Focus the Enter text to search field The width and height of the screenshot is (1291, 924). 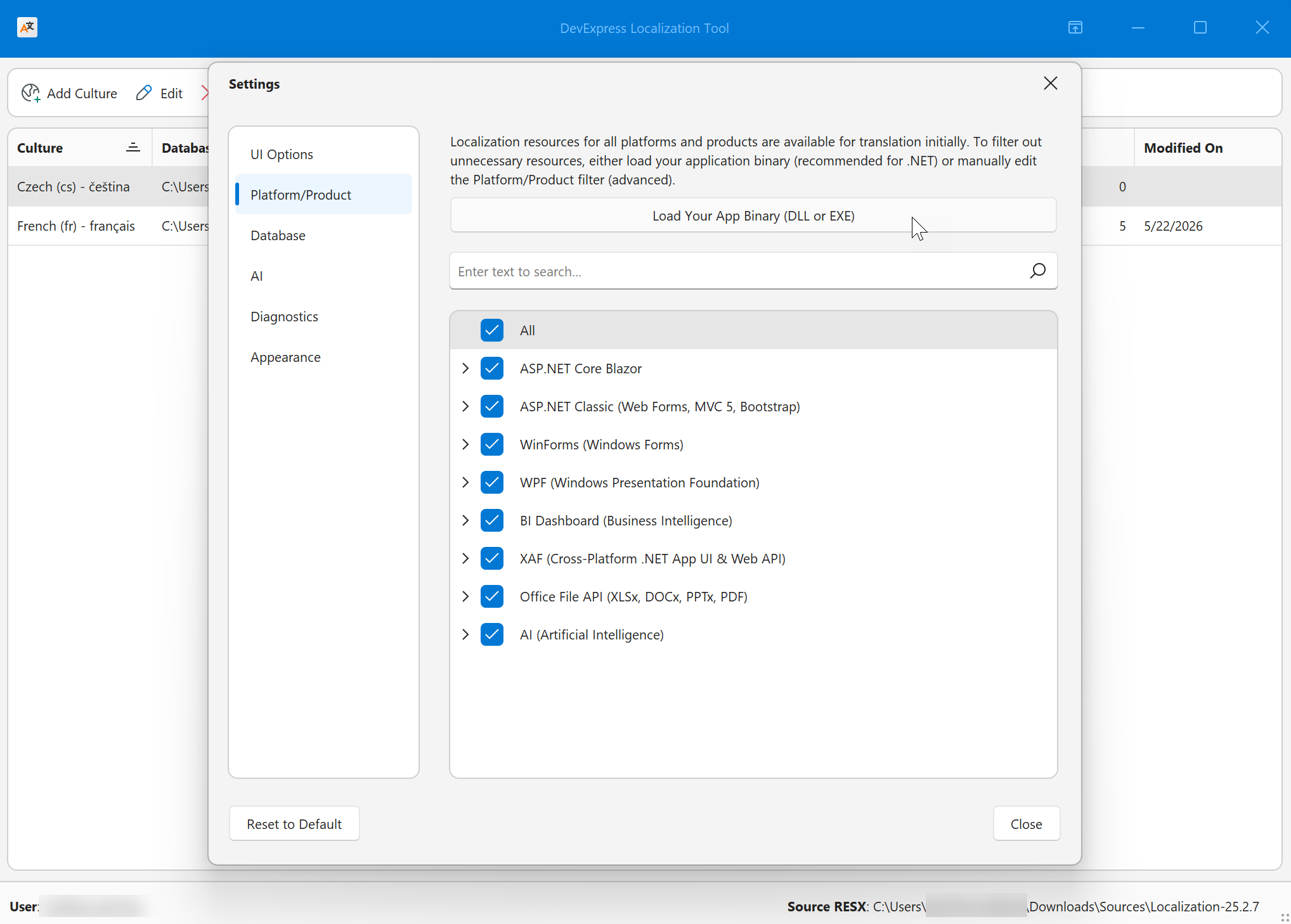753,271
